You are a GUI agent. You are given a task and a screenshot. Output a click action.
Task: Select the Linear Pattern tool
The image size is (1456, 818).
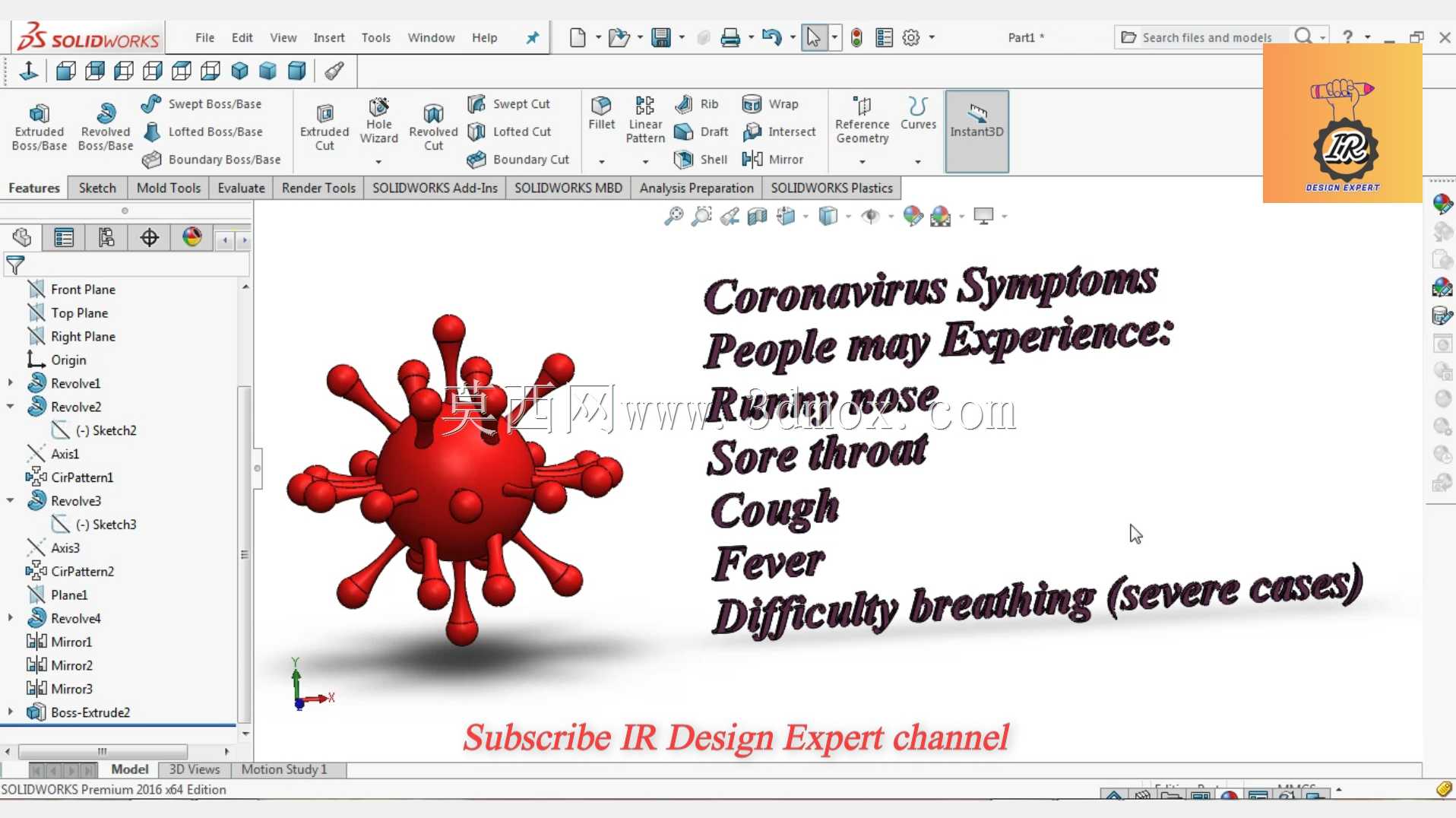(x=645, y=120)
